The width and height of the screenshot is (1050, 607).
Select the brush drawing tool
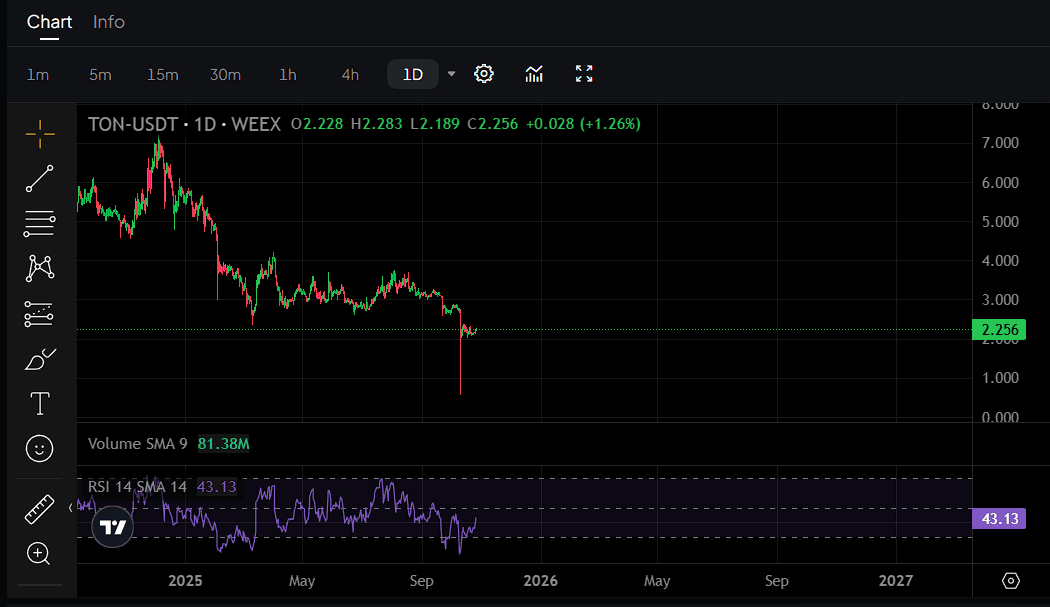[x=39, y=358]
